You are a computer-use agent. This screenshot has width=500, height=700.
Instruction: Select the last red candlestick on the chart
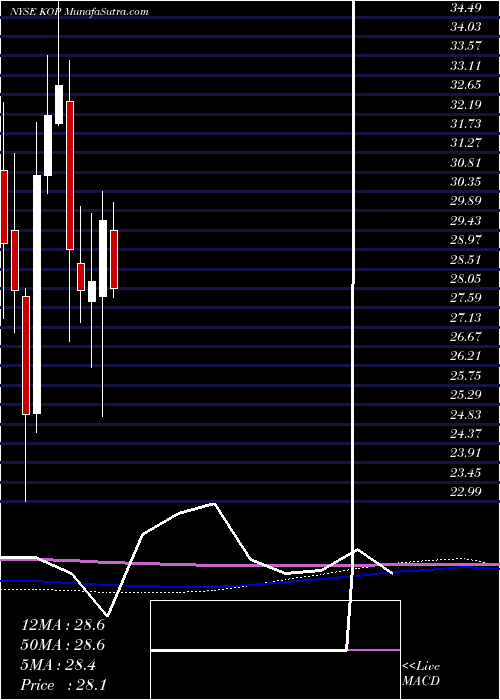point(114,259)
